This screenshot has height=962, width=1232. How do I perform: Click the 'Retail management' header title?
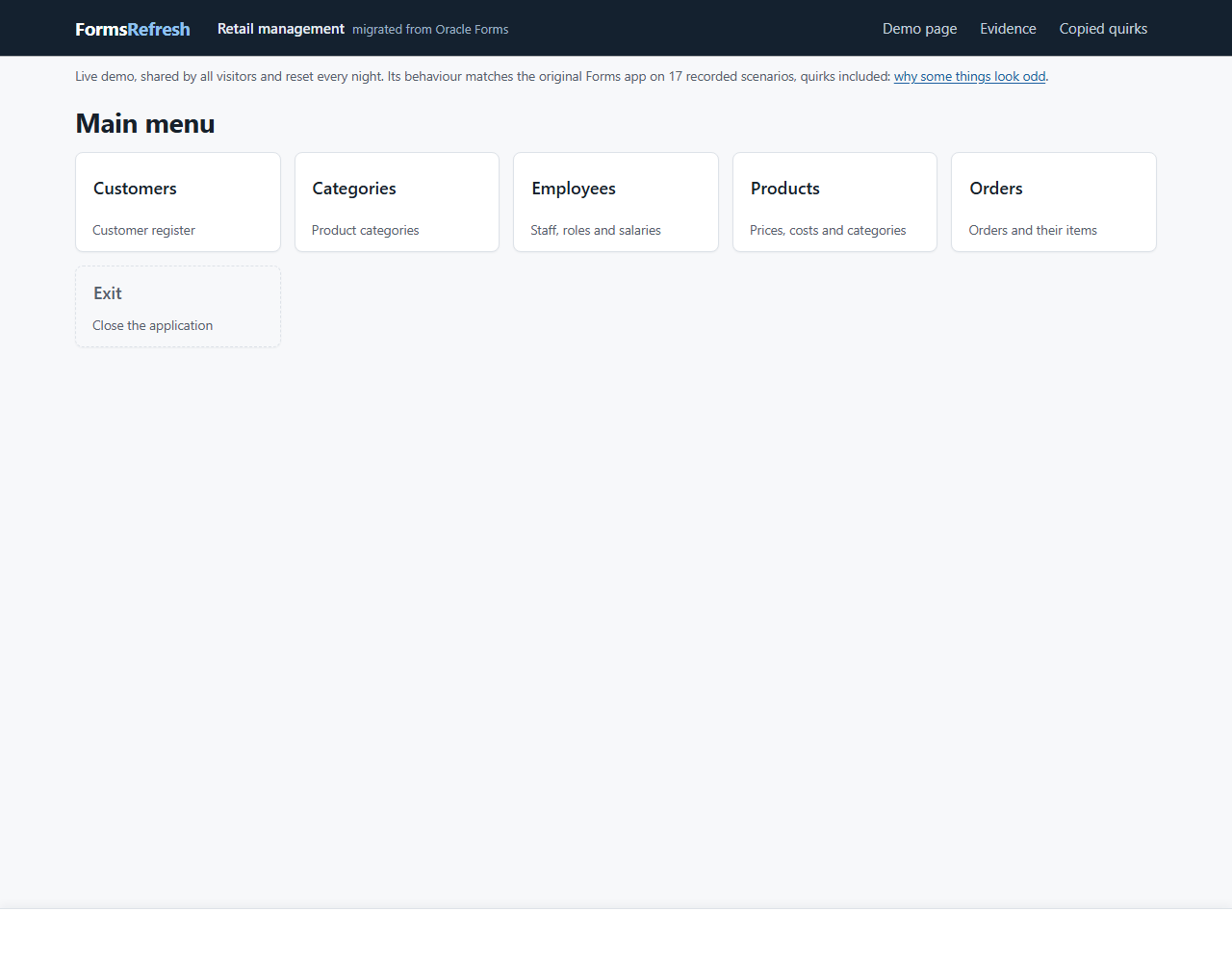[x=280, y=29]
